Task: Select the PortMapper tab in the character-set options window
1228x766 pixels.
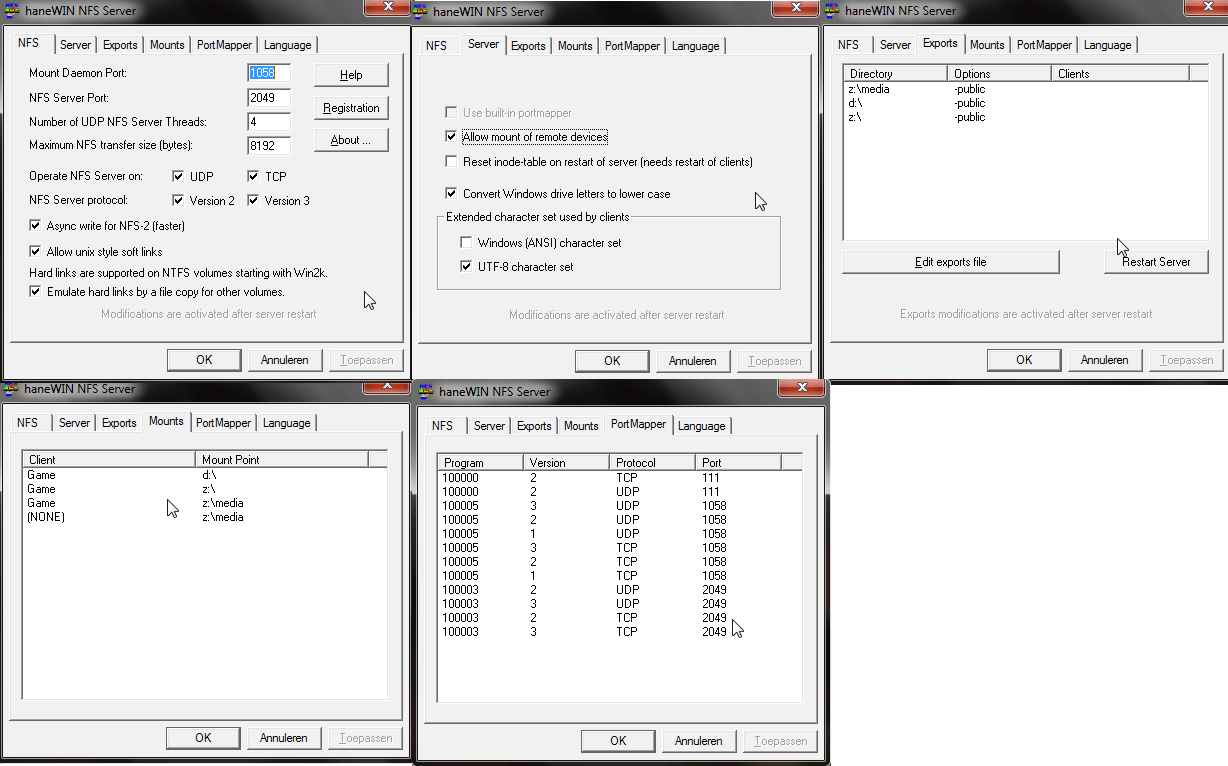Action: [632, 46]
